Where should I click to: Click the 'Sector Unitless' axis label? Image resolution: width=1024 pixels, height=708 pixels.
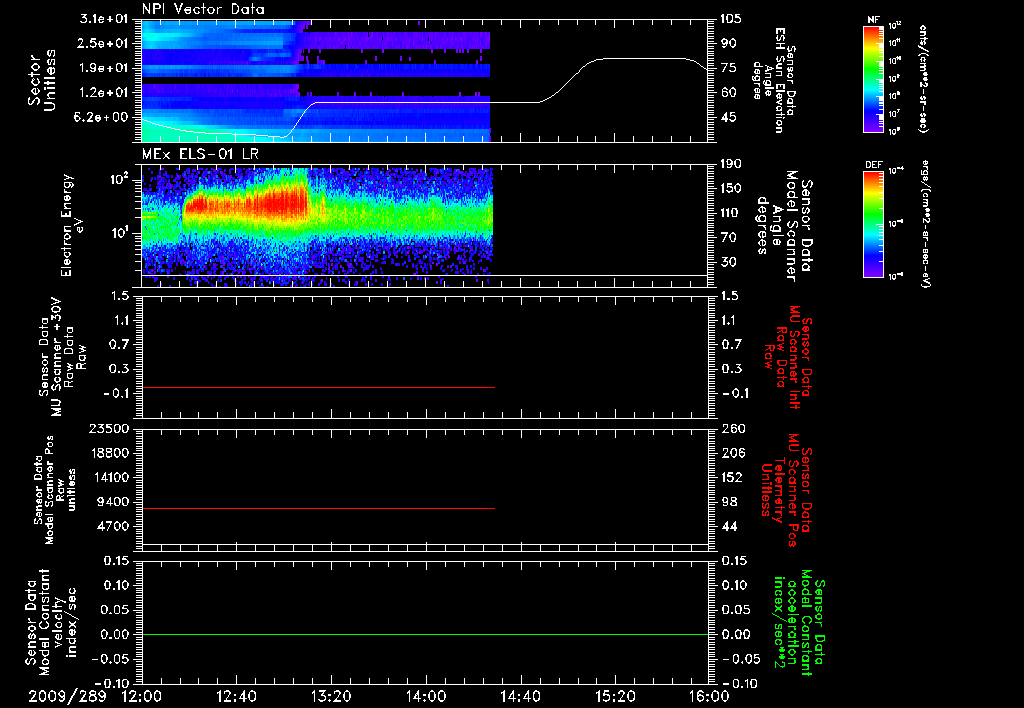(x=41, y=80)
